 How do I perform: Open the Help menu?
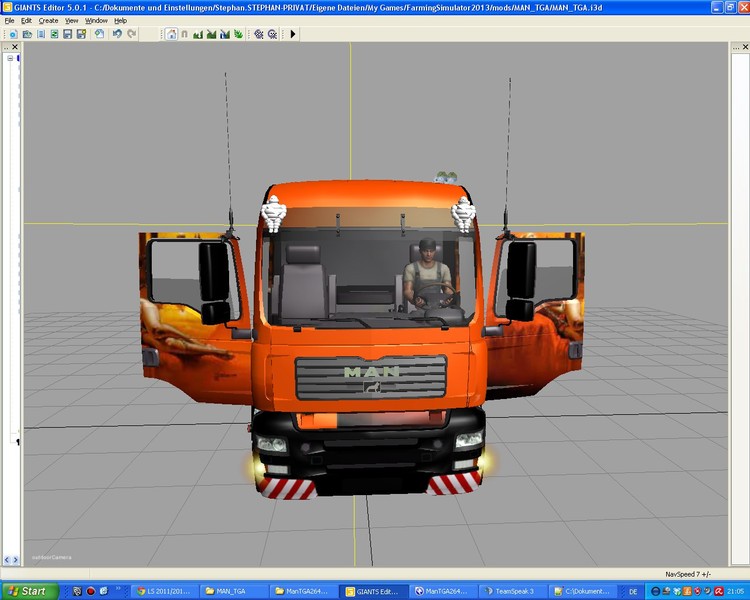tap(121, 21)
